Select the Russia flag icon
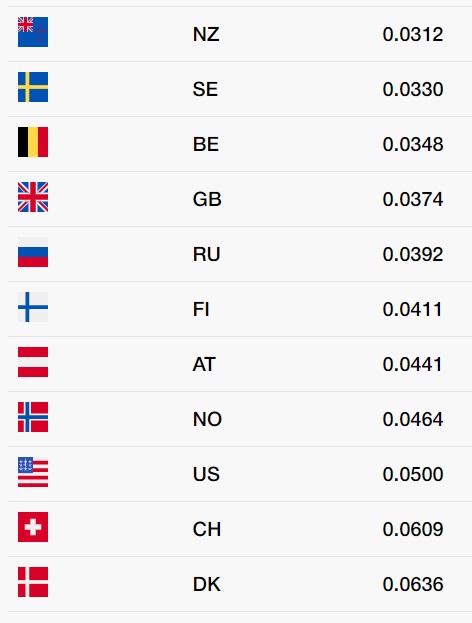472x623 pixels. [33, 252]
